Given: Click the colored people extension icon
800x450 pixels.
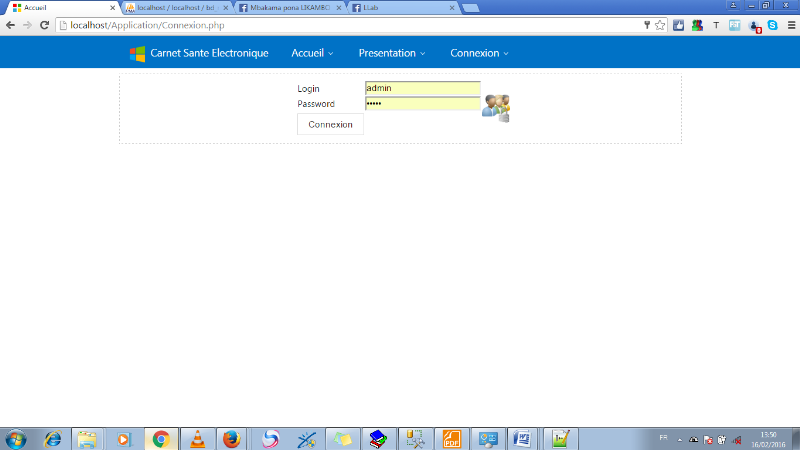Looking at the screenshot, I should (x=697, y=25).
